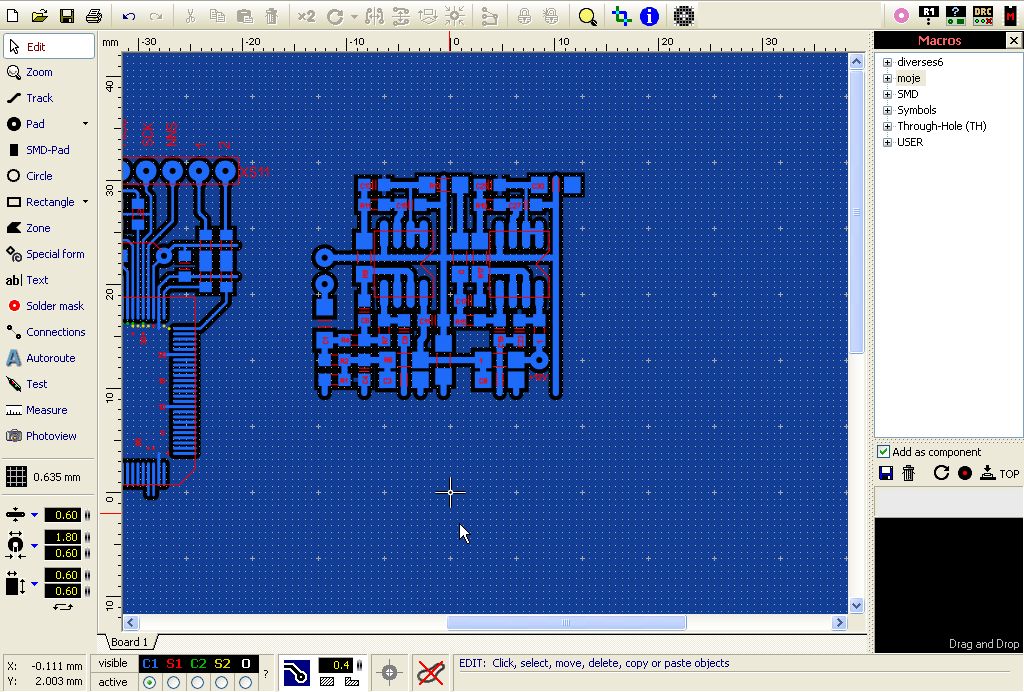Click the 0.635 mm grid size button
The image size is (1024, 692).
(57, 477)
